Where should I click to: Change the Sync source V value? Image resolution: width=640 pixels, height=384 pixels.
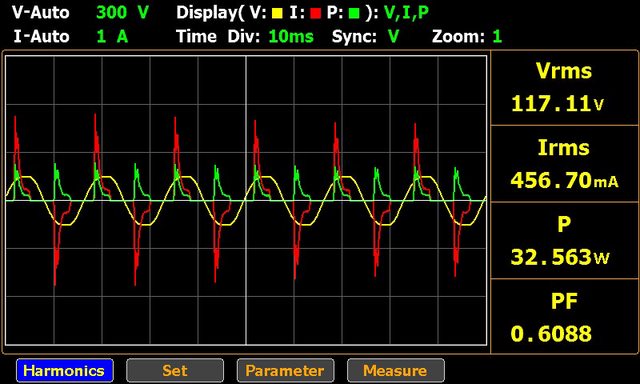click(393, 37)
